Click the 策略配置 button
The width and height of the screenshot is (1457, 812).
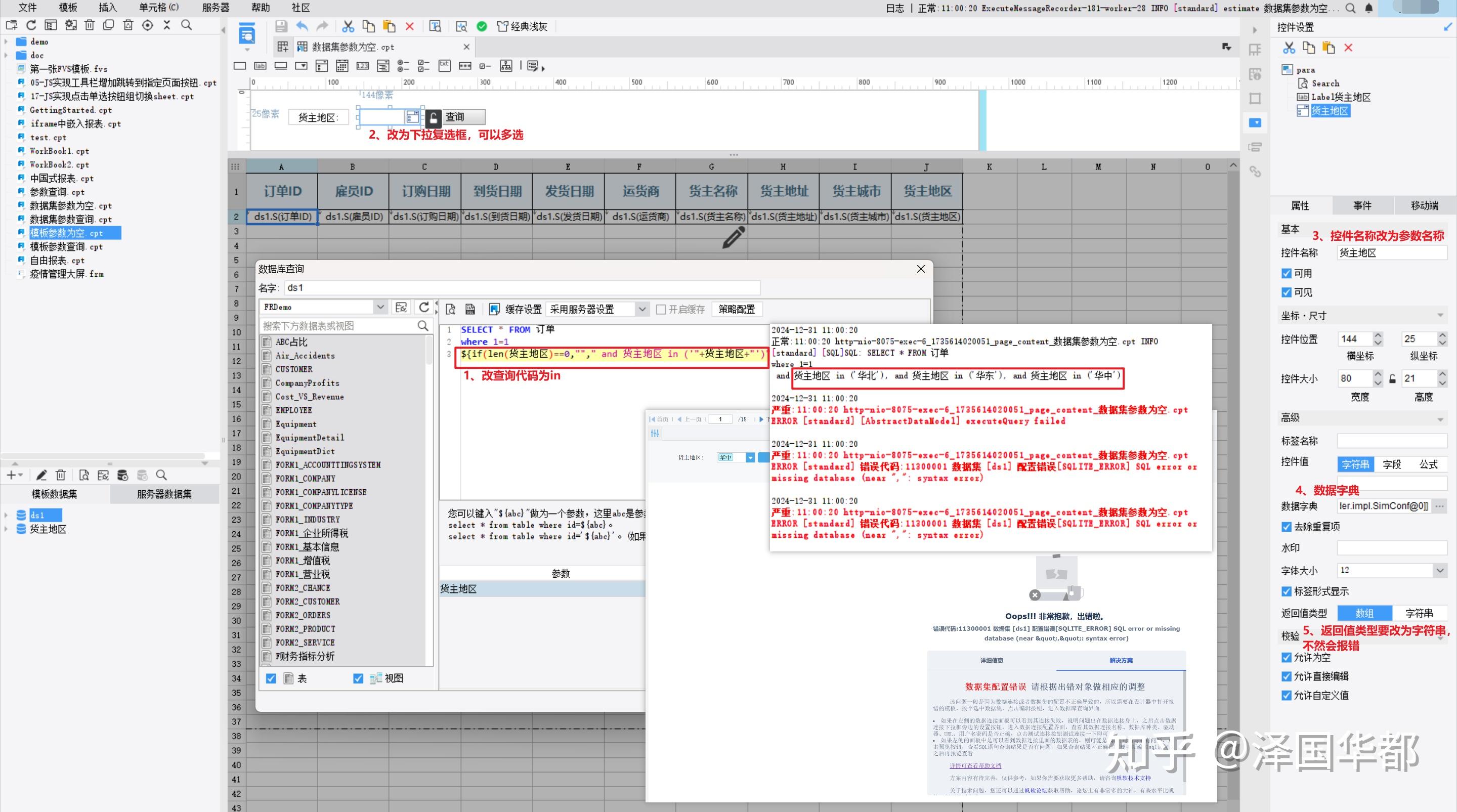click(737, 309)
